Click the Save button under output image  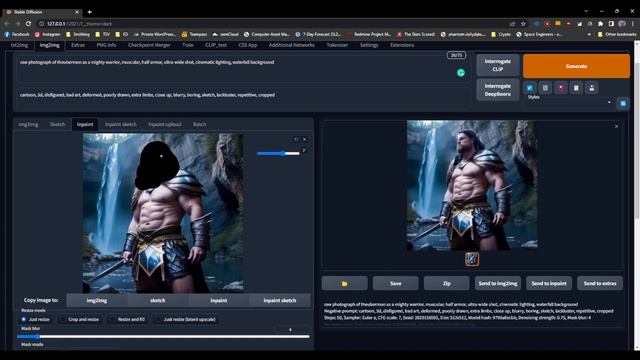click(396, 283)
